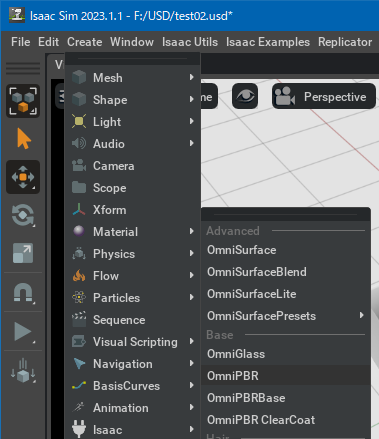Click the Navigation arrow icon
This screenshot has height=439, width=379.
(x=79, y=363)
